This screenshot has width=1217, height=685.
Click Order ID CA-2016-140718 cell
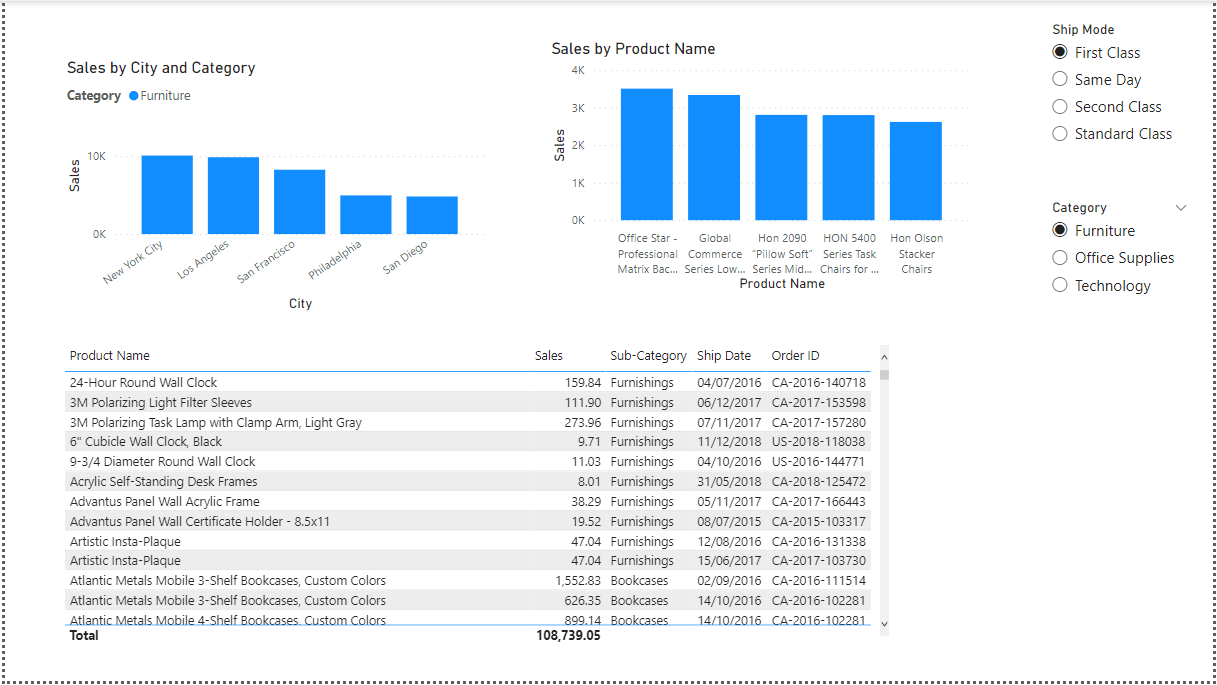(x=819, y=382)
